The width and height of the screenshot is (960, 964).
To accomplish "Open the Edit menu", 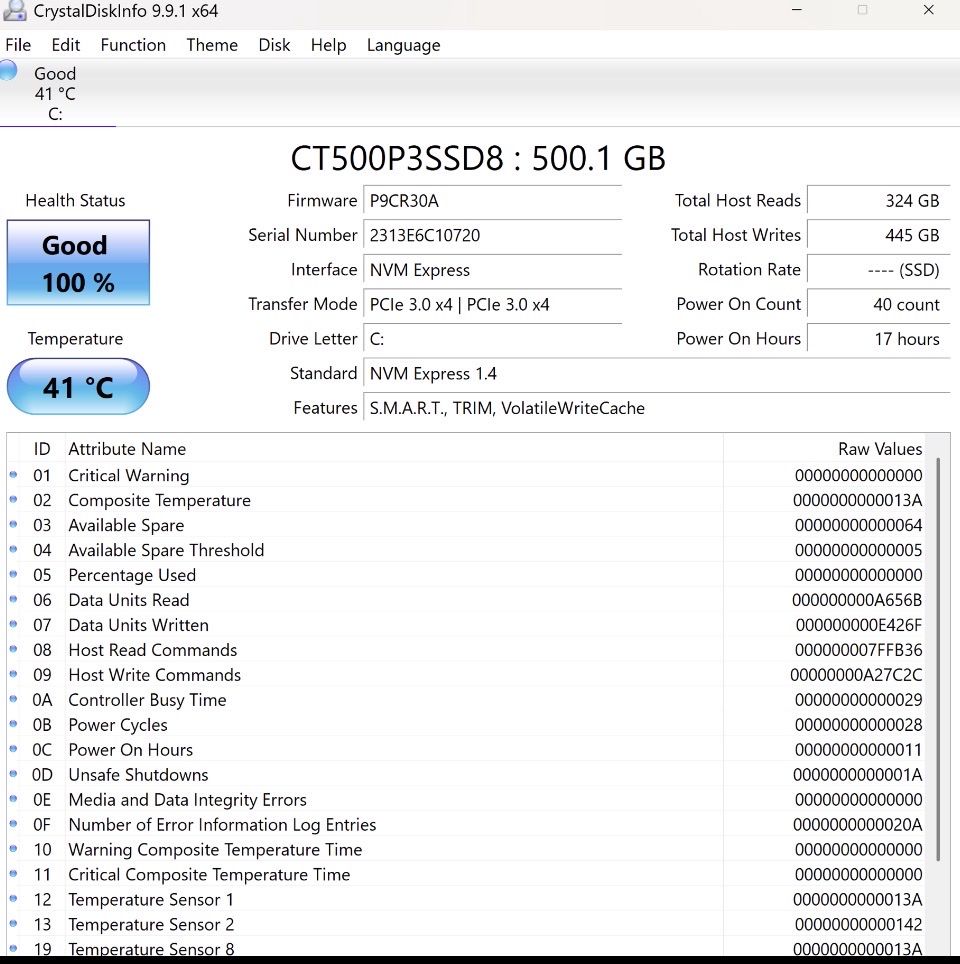I will (66, 45).
